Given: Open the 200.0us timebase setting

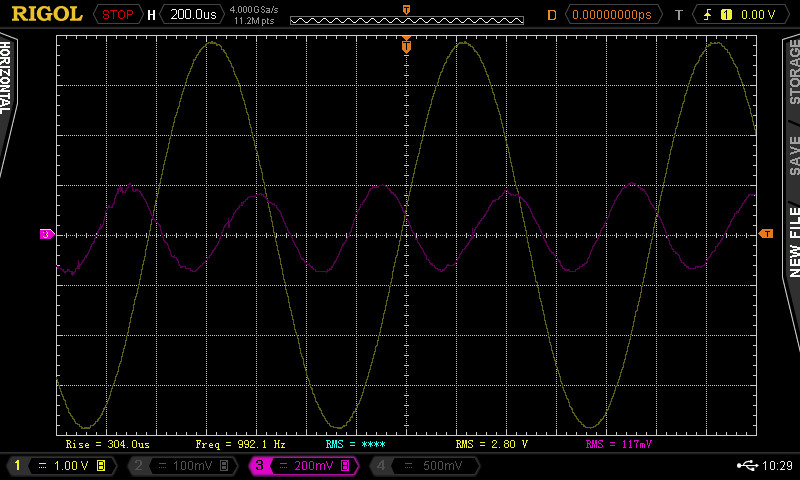Looking at the screenshot, I should (x=191, y=15).
